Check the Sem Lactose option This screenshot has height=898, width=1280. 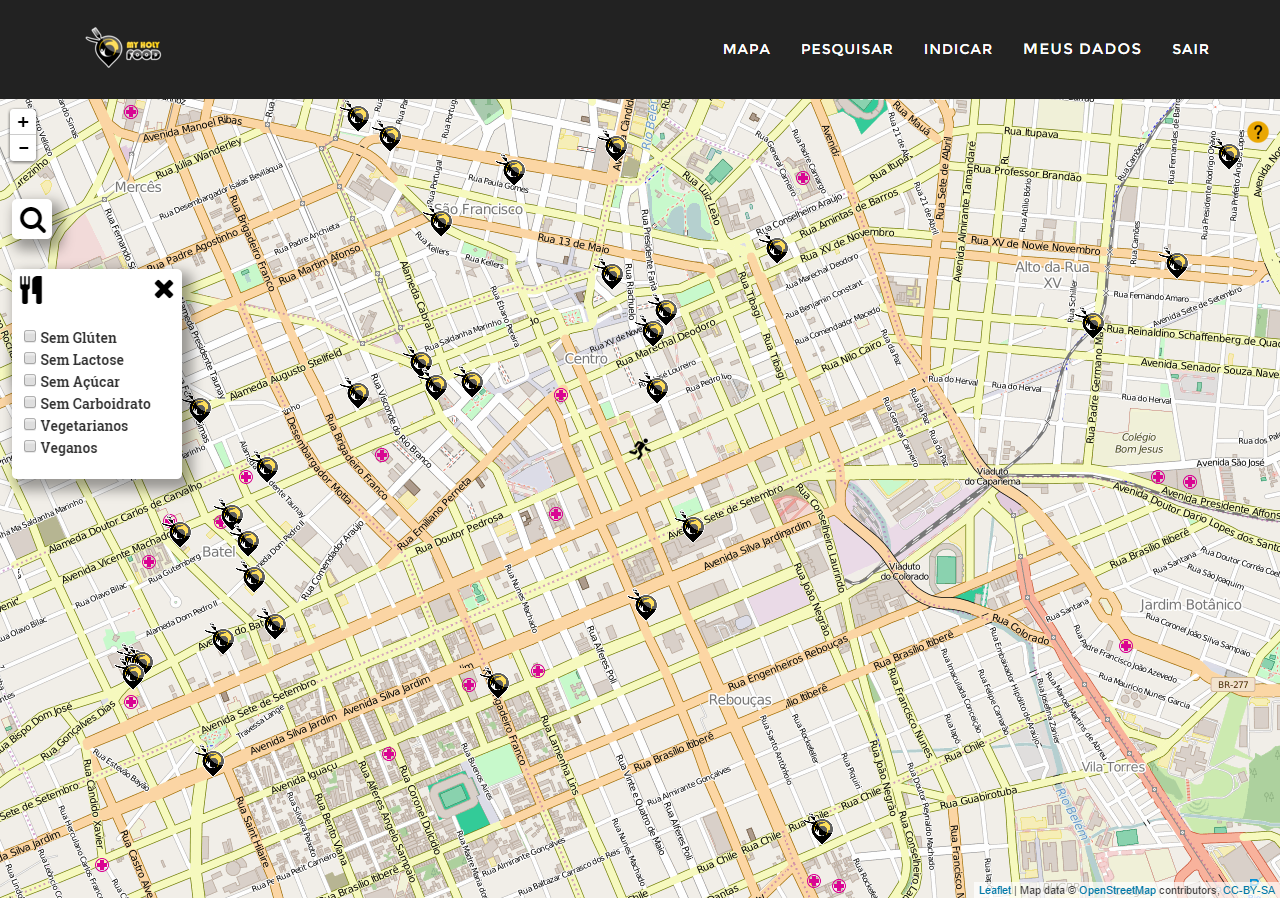pyautogui.click(x=30, y=359)
